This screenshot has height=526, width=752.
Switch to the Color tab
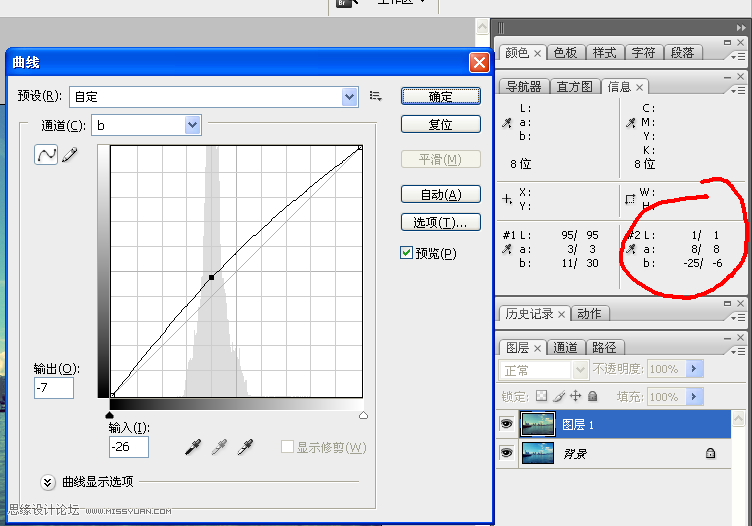click(x=517, y=52)
